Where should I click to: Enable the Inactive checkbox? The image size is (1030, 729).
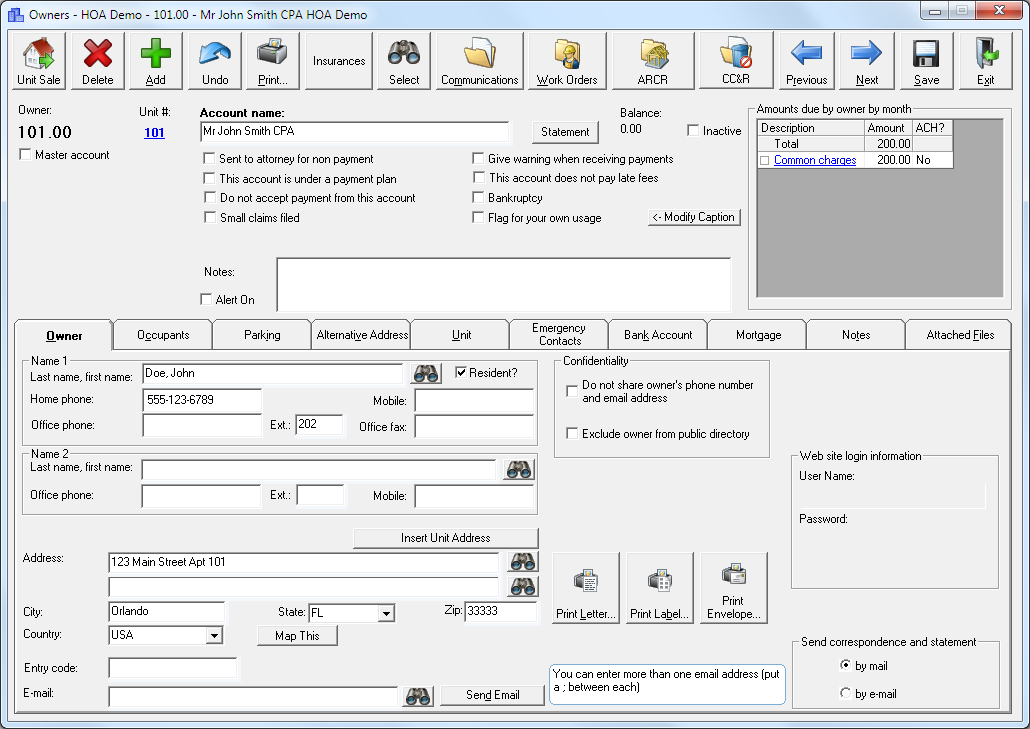click(693, 130)
